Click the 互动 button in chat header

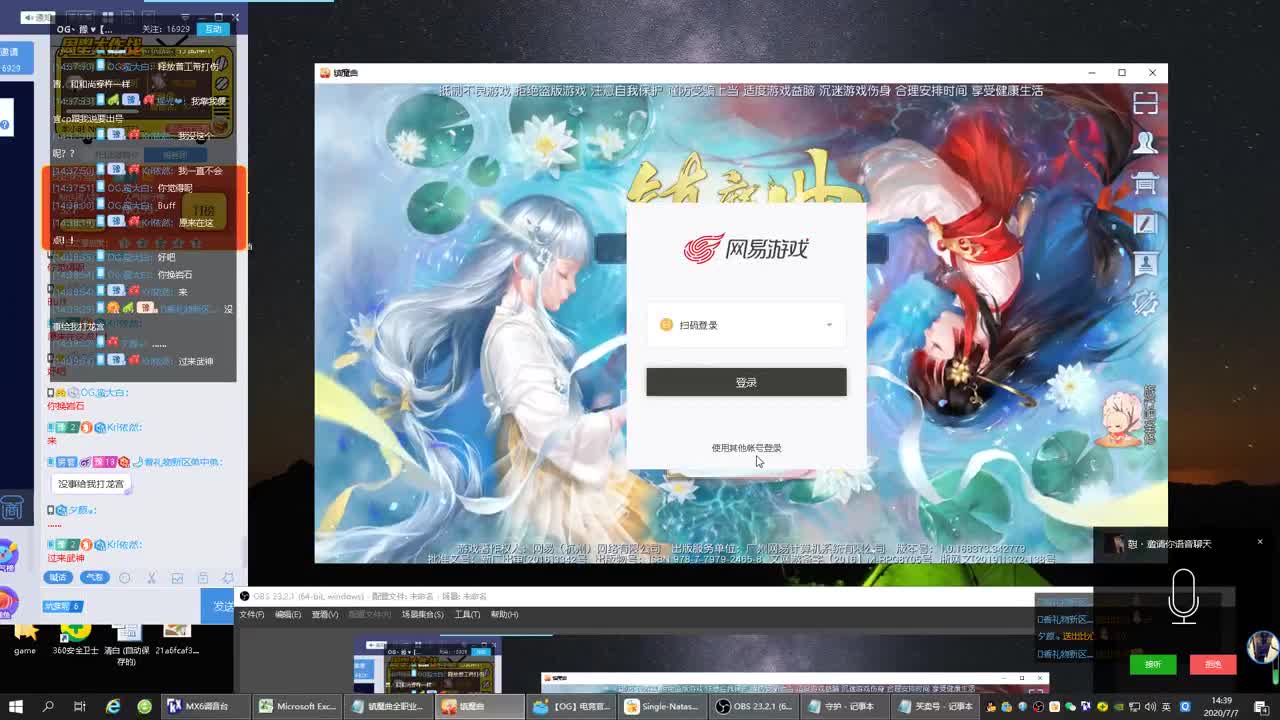coord(213,29)
